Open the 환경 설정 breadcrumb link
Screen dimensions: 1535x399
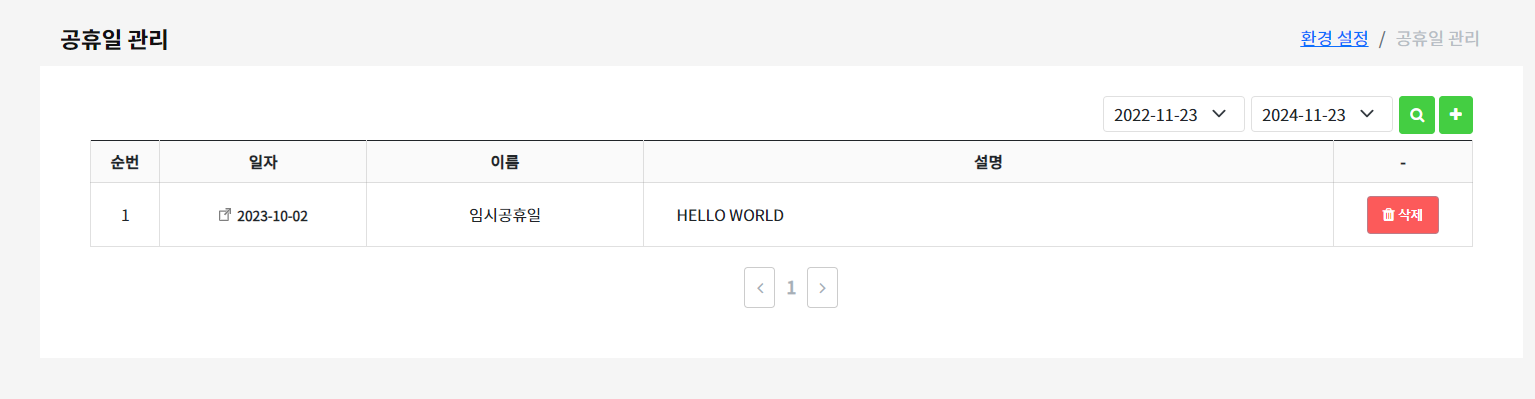click(1334, 39)
